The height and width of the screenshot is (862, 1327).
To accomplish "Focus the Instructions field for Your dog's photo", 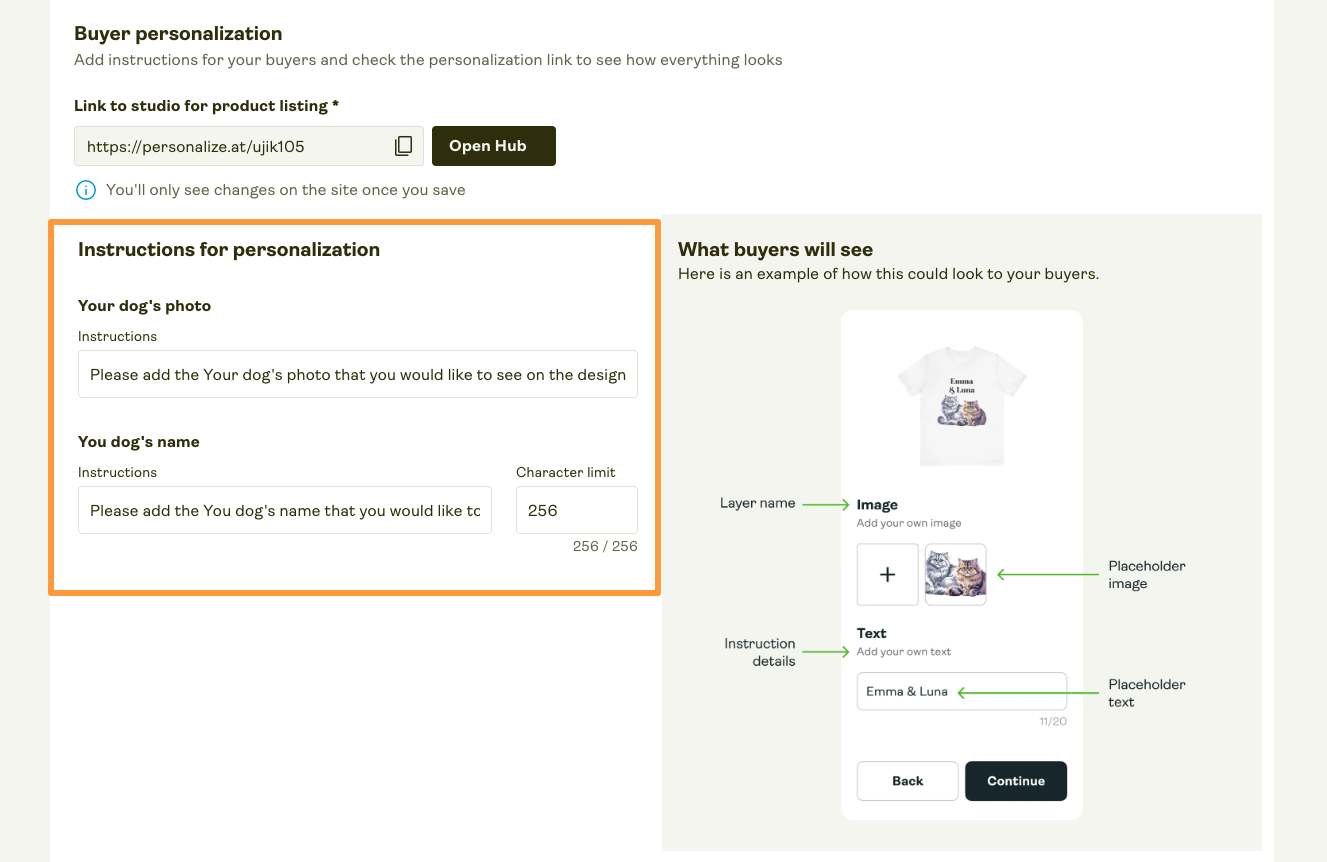I will point(357,374).
